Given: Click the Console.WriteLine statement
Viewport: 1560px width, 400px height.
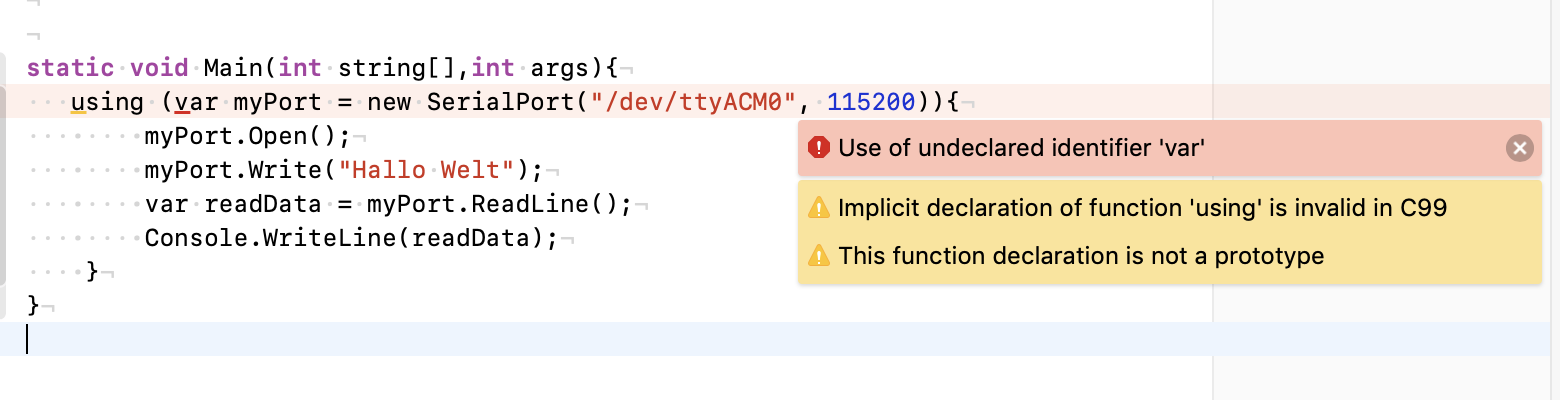Looking at the screenshot, I should coord(350,239).
